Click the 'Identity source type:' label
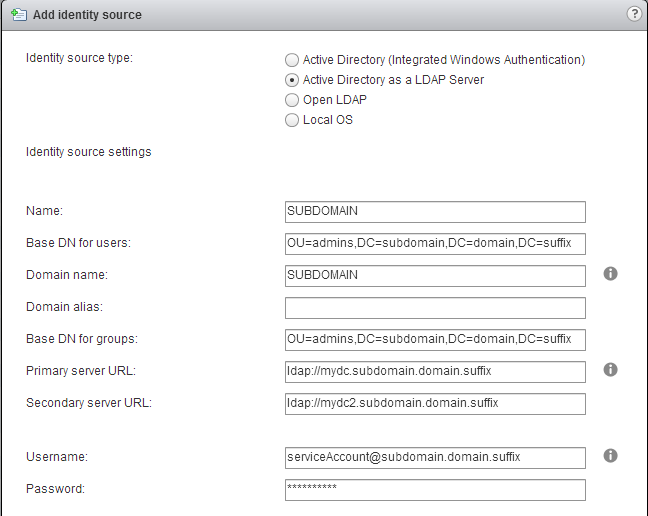The width and height of the screenshot is (648, 516). pyautogui.click(x=79, y=58)
